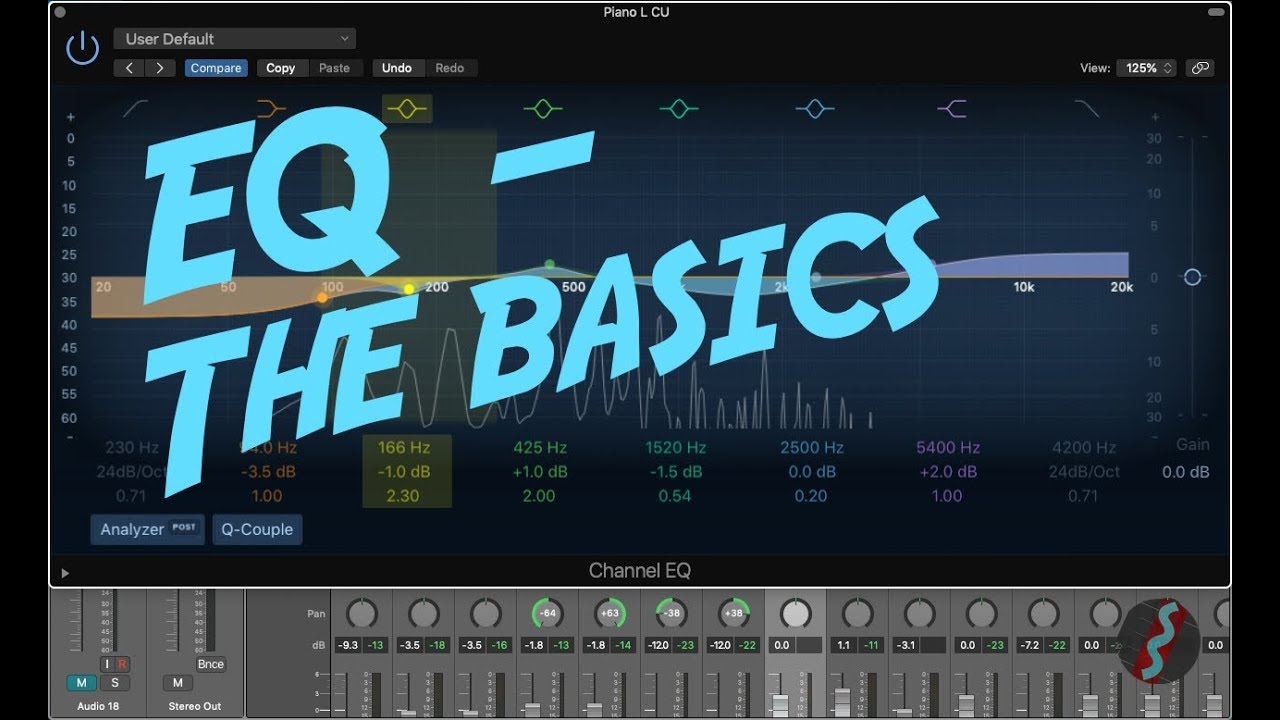The height and width of the screenshot is (720, 1280).
Task: Click the pan knob above -7.2 dB
Action: pos(1043,613)
